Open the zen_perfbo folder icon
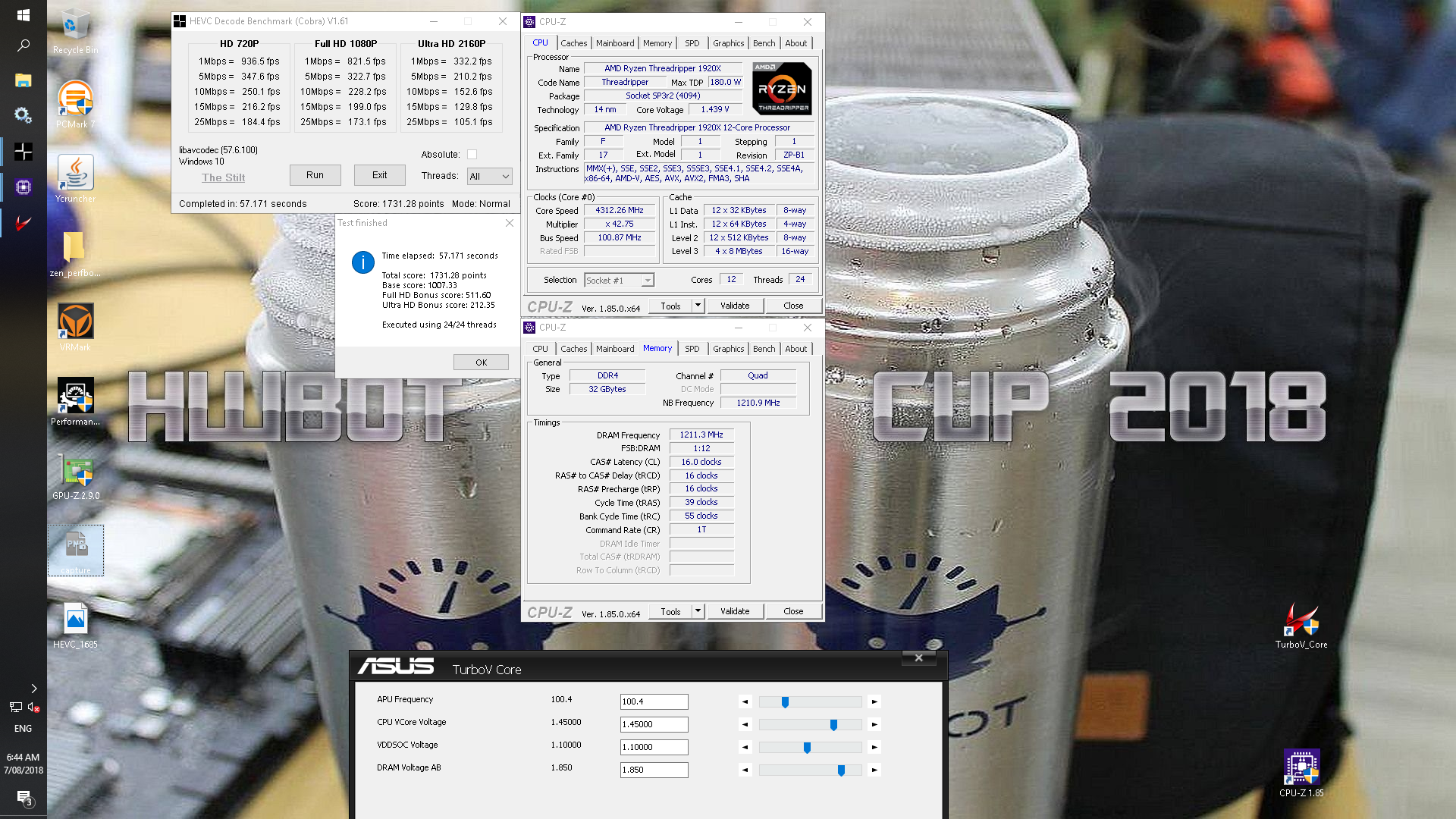Viewport: 1456px width, 819px height. pyautogui.click(x=75, y=253)
